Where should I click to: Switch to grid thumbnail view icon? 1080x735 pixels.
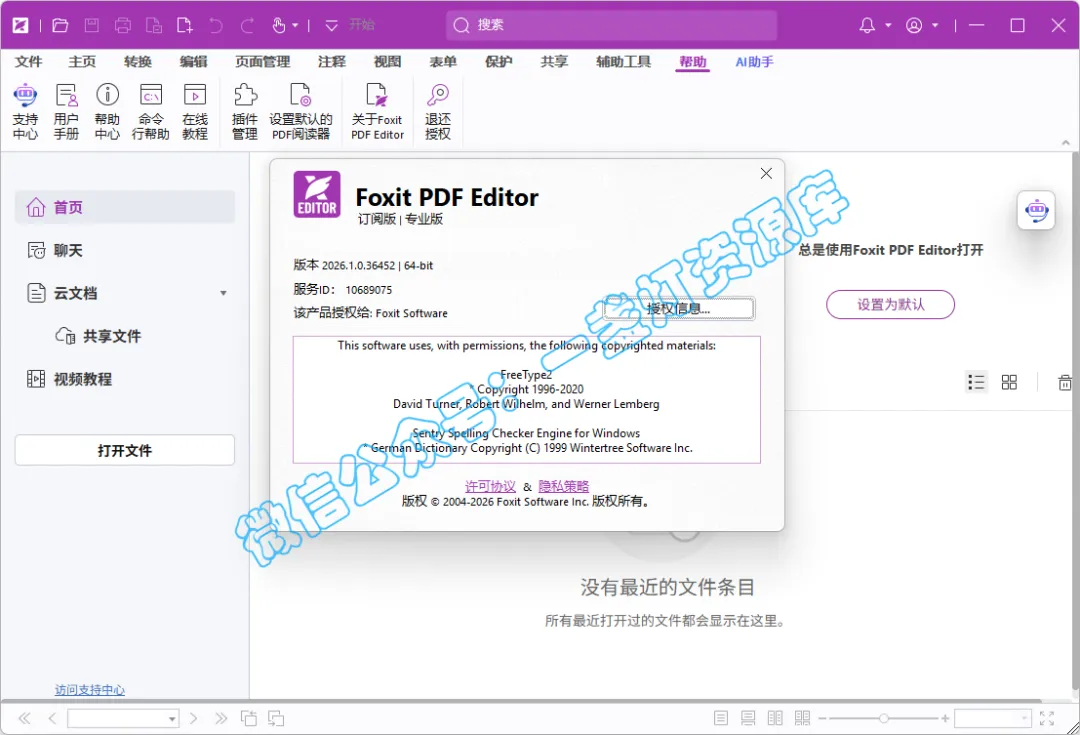[1009, 382]
